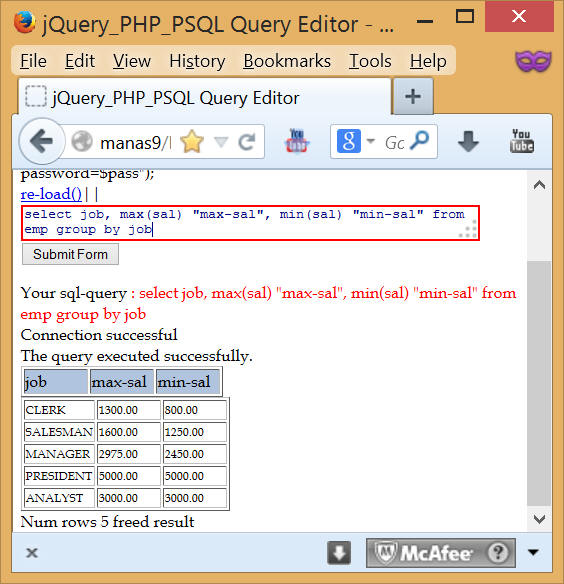The height and width of the screenshot is (584, 564).
Task: Open the History menu
Action: [x=197, y=61]
